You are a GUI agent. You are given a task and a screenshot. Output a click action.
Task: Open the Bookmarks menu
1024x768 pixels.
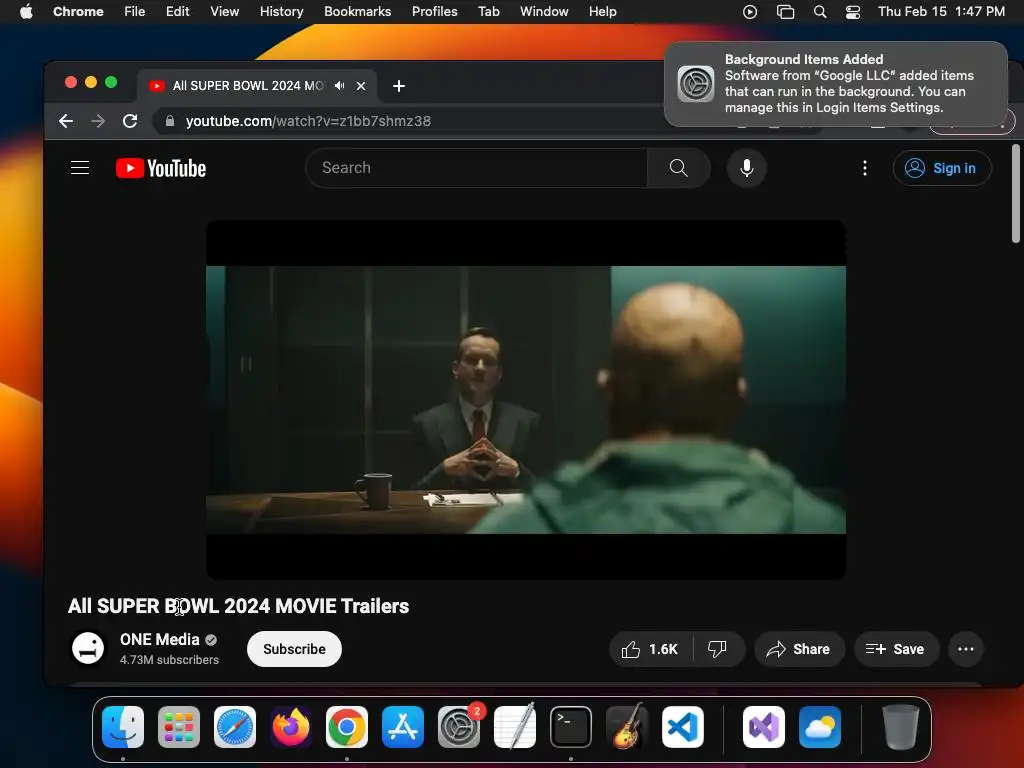click(x=357, y=12)
